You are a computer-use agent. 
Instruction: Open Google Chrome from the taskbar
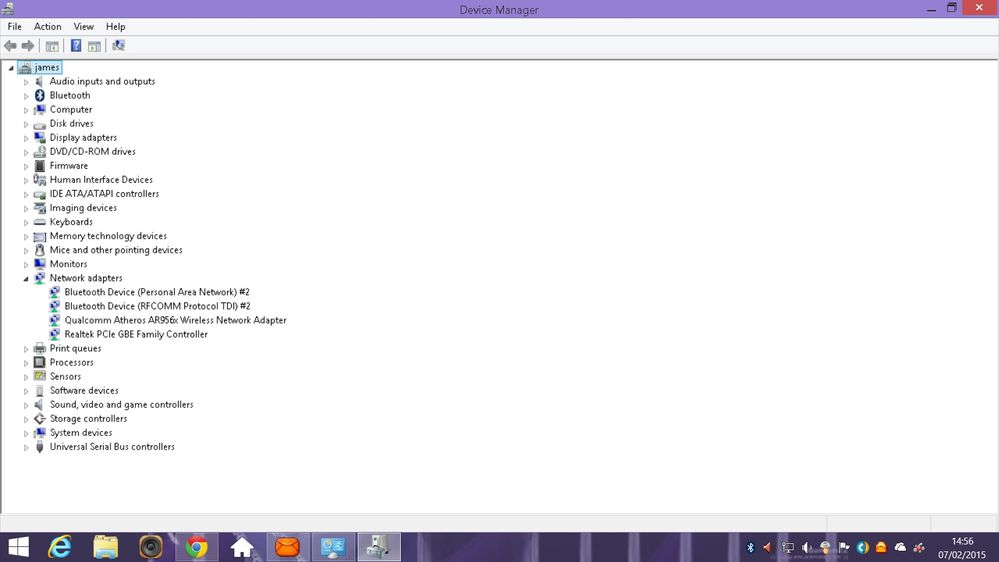tap(197, 547)
